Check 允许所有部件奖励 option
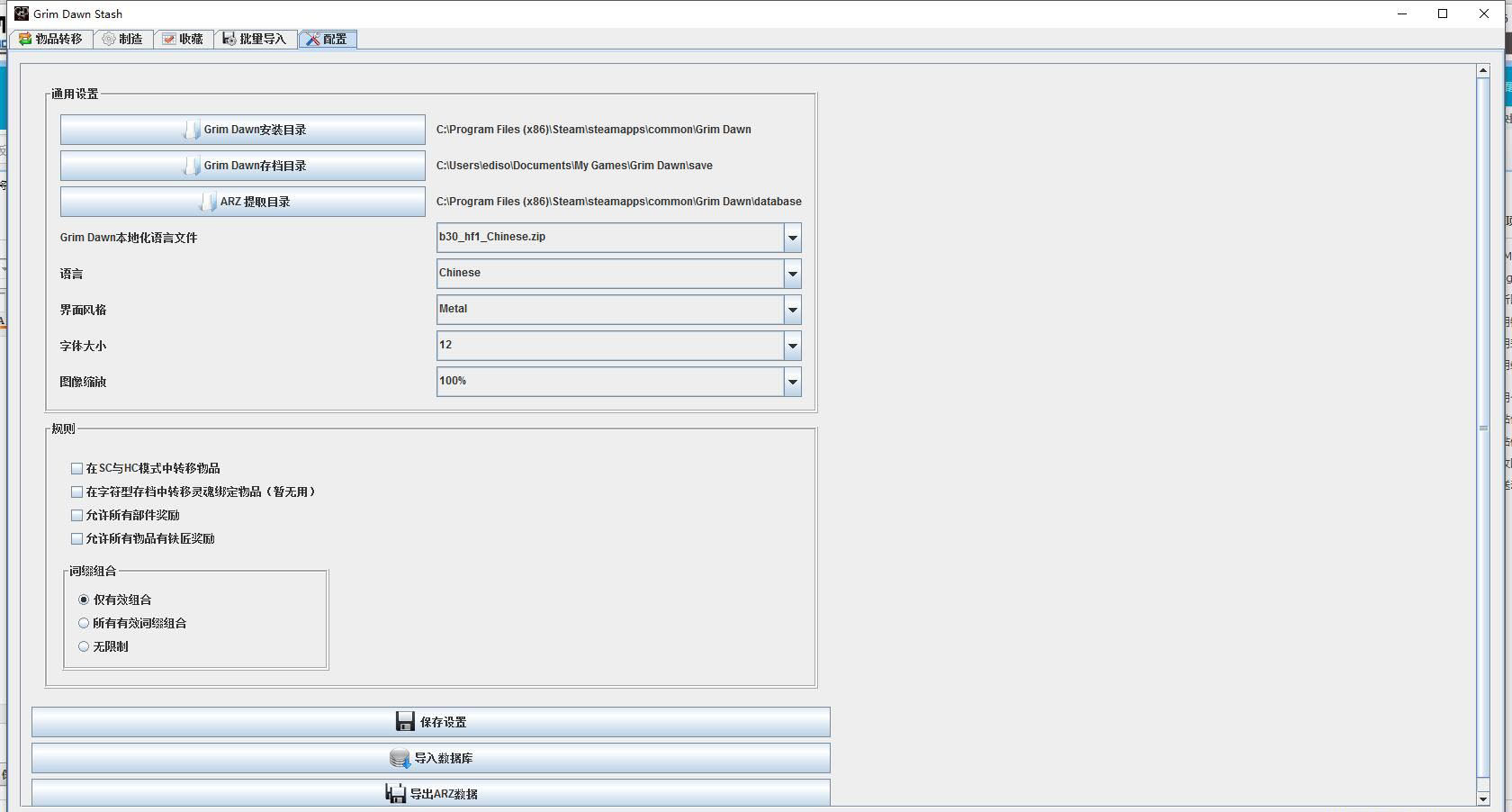1512x812 pixels. coord(76,515)
